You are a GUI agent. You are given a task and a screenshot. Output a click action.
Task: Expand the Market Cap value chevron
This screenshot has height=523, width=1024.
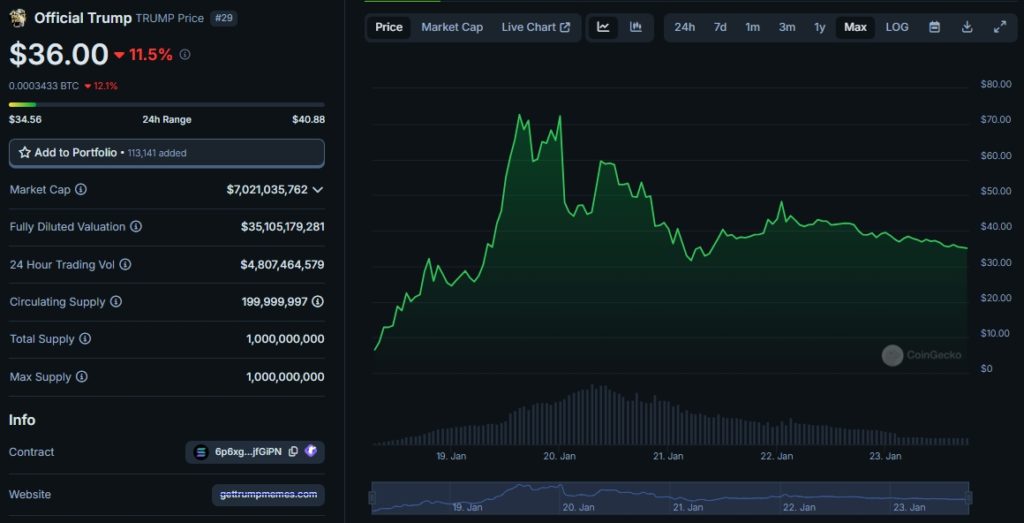(x=317, y=190)
